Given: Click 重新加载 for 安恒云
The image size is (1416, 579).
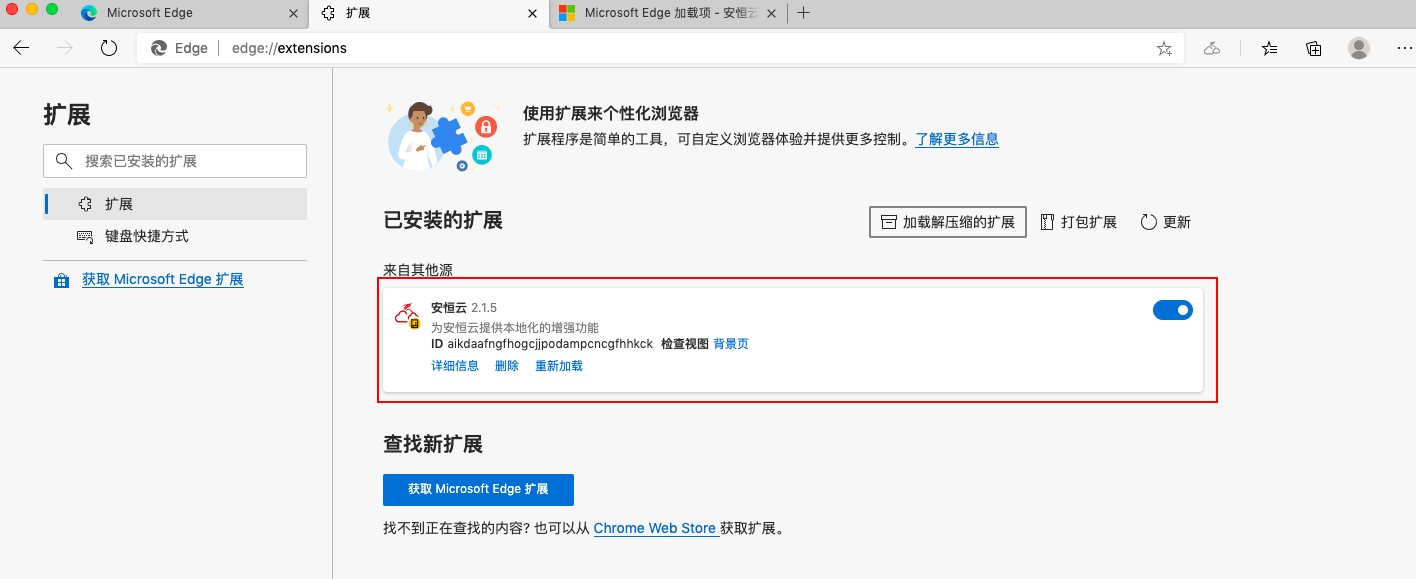Looking at the screenshot, I should click(x=559, y=366).
